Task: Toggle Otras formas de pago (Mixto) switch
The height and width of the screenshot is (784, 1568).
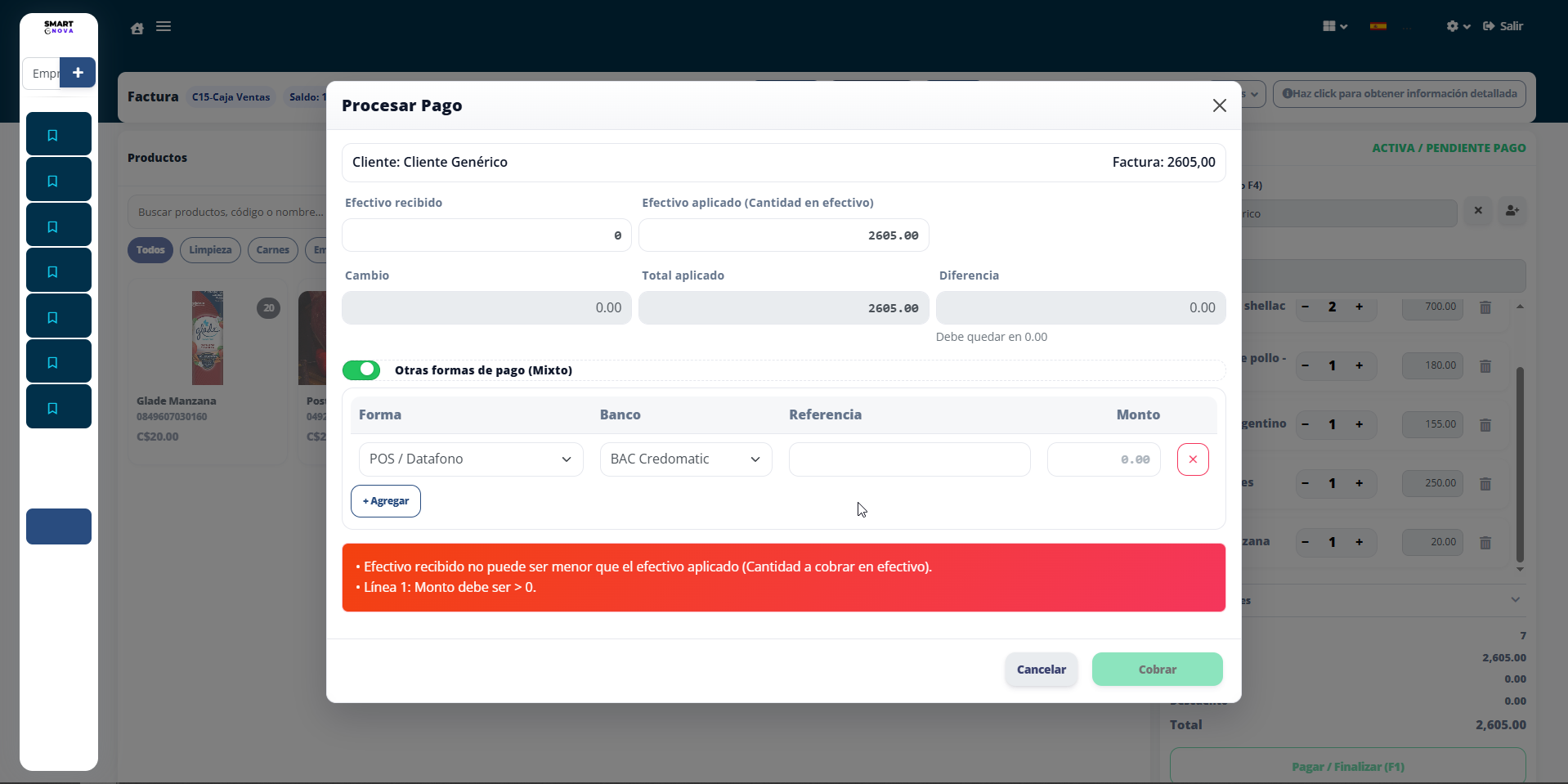Action: coord(361,370)
